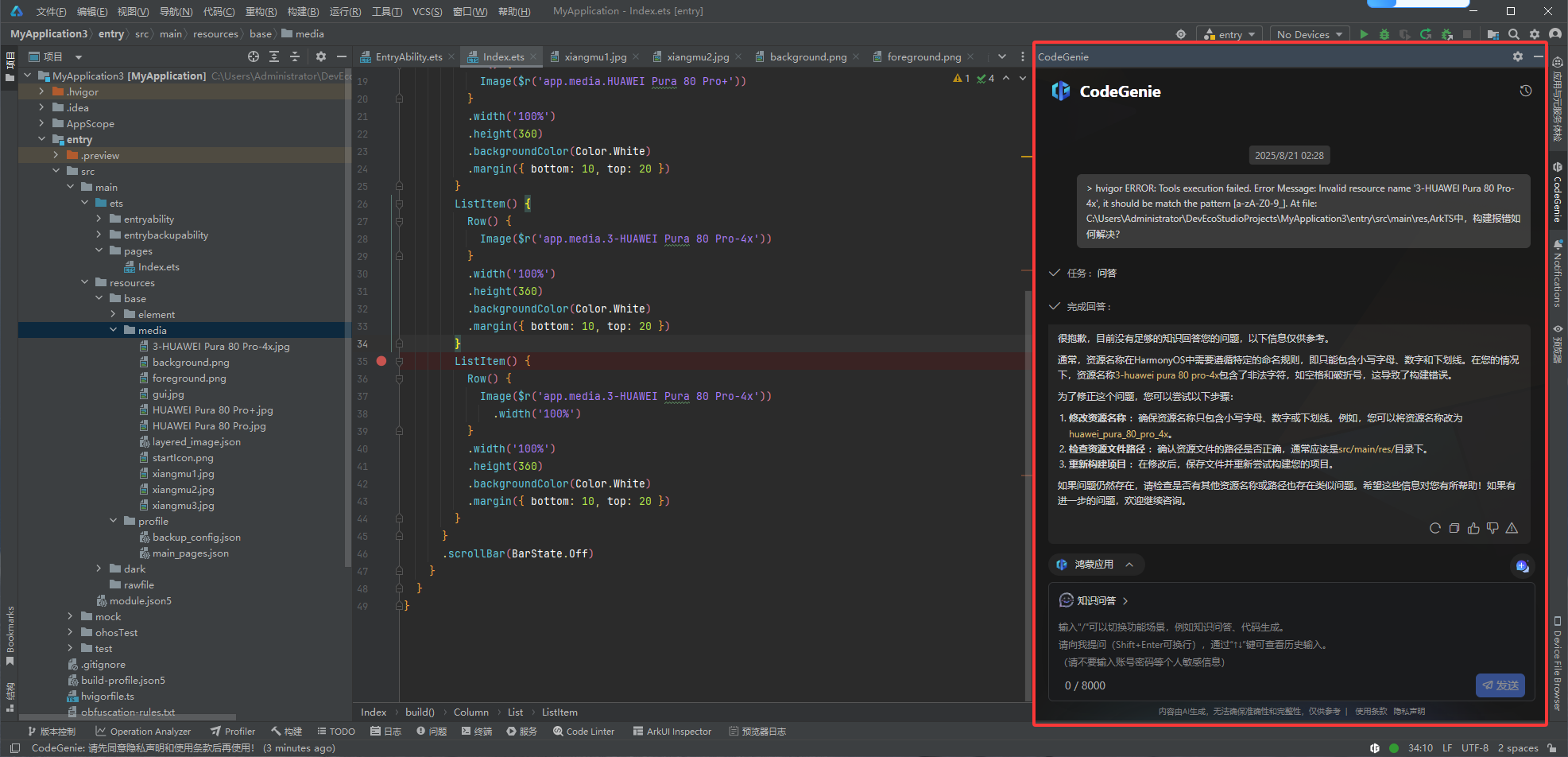Open the 隐私声明 link
1568x757 pixels.
pyautogui.click(x=1409, y=712)
